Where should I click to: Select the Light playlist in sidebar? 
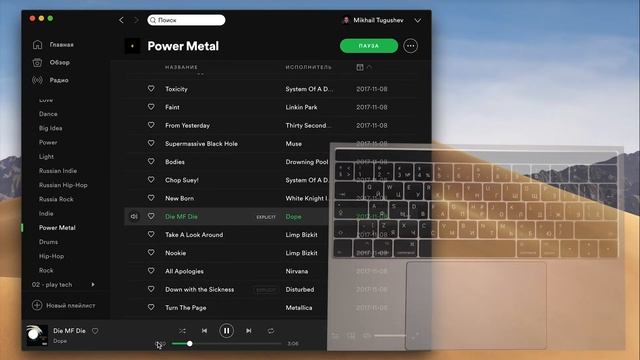[46, 157]
